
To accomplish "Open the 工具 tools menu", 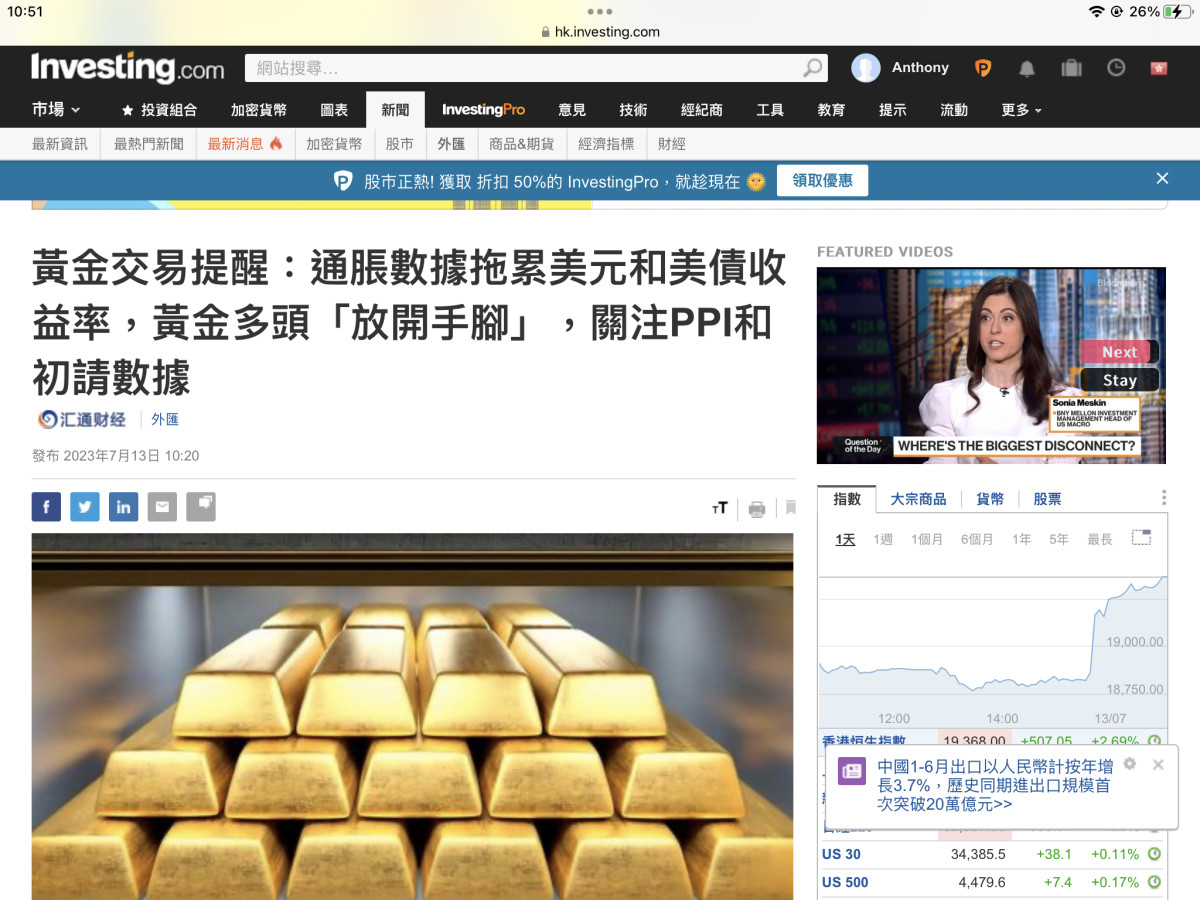I will (770, 110).
